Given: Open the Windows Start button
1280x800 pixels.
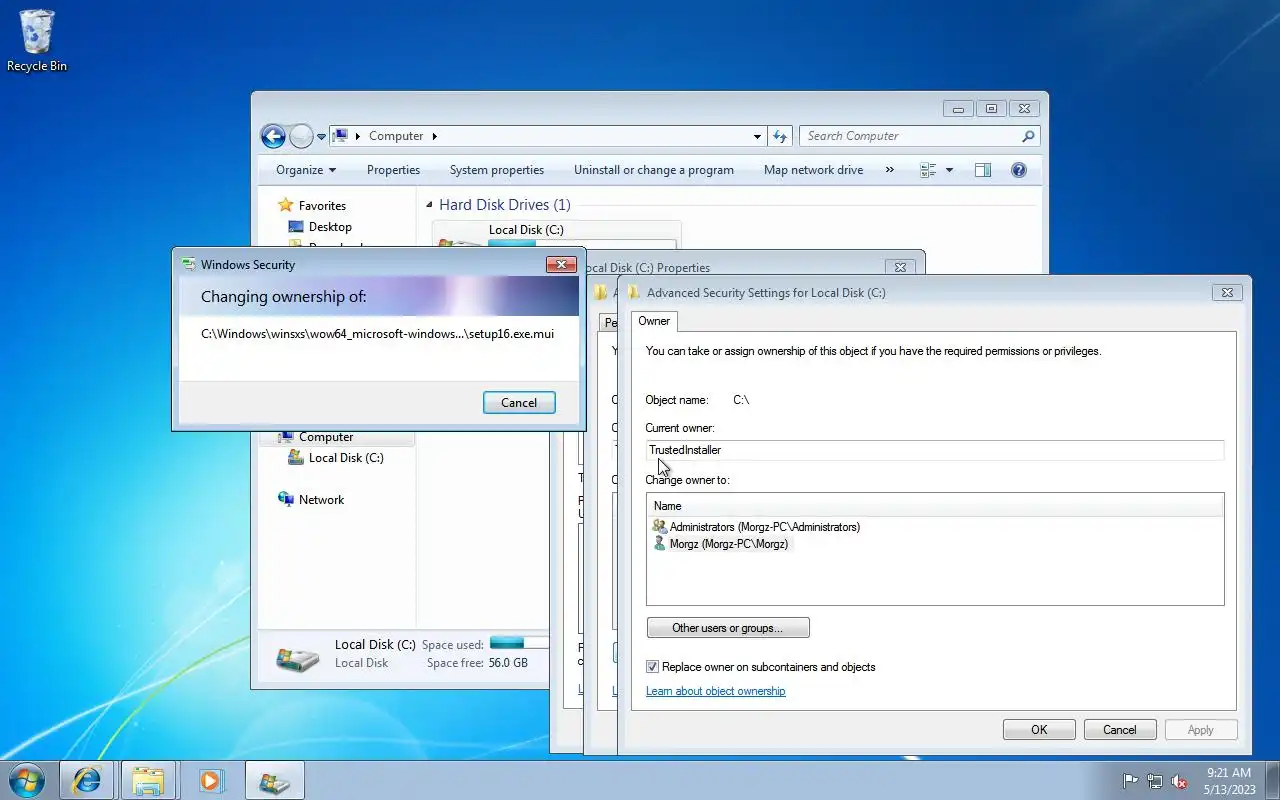Looking at the screenshot, I should tap(26, 780).
